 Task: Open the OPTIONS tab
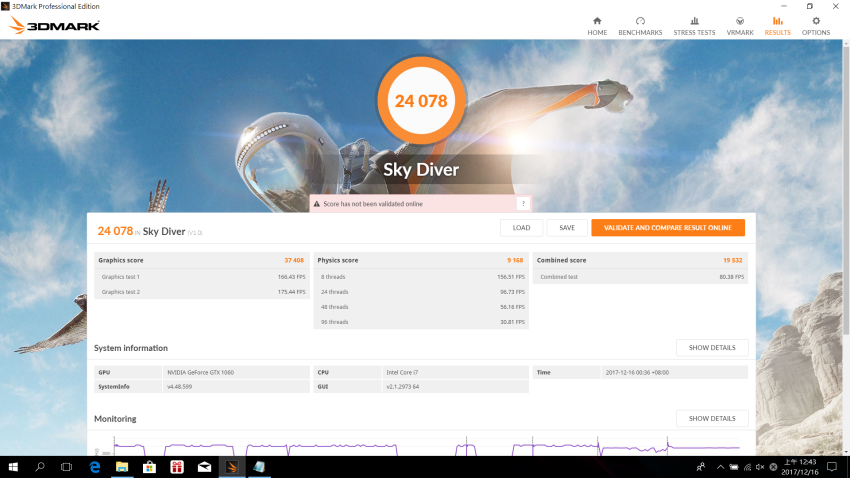(x=816, y=26)
